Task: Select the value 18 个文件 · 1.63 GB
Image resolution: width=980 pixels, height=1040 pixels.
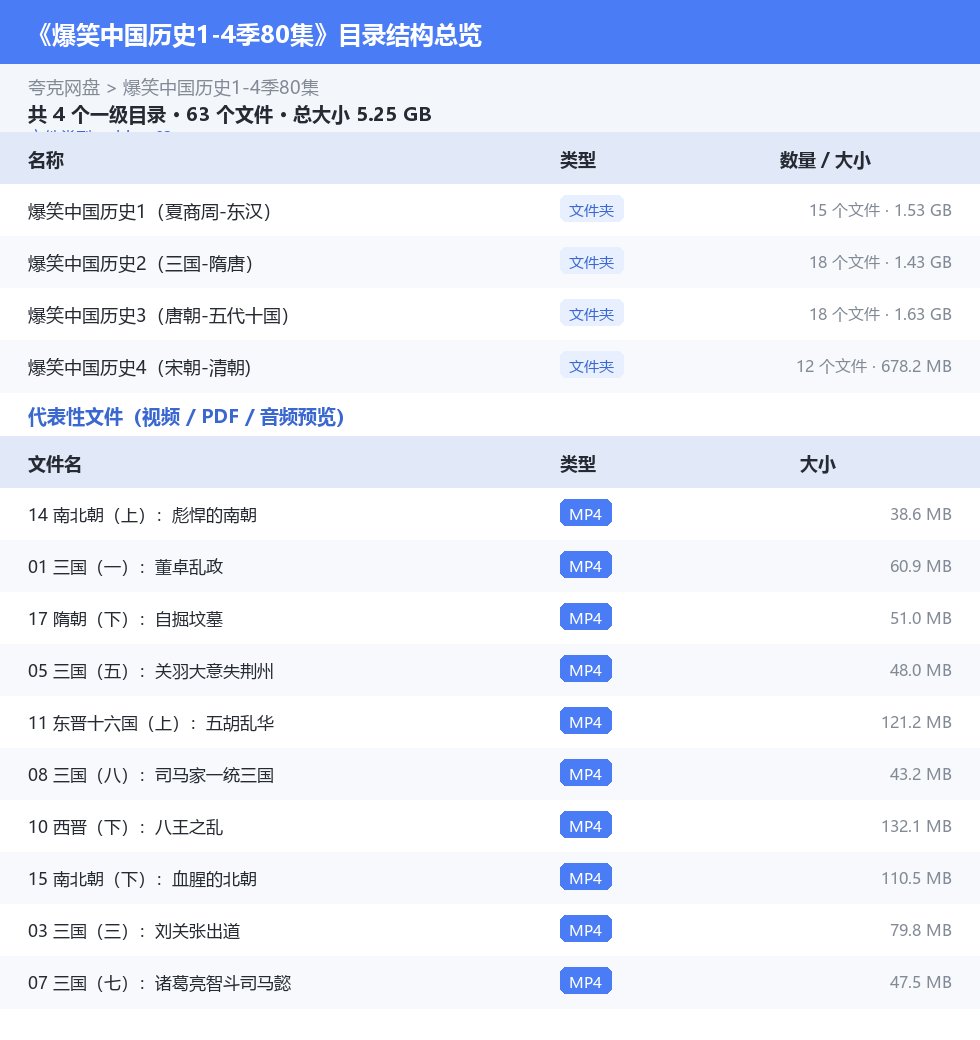Action: 880,314
